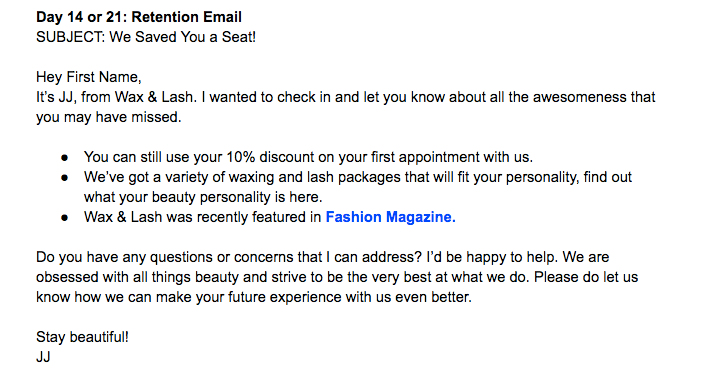Click the word Hey in the greeting
Viewport: 710px width, 387px height.
click(49, 77)
